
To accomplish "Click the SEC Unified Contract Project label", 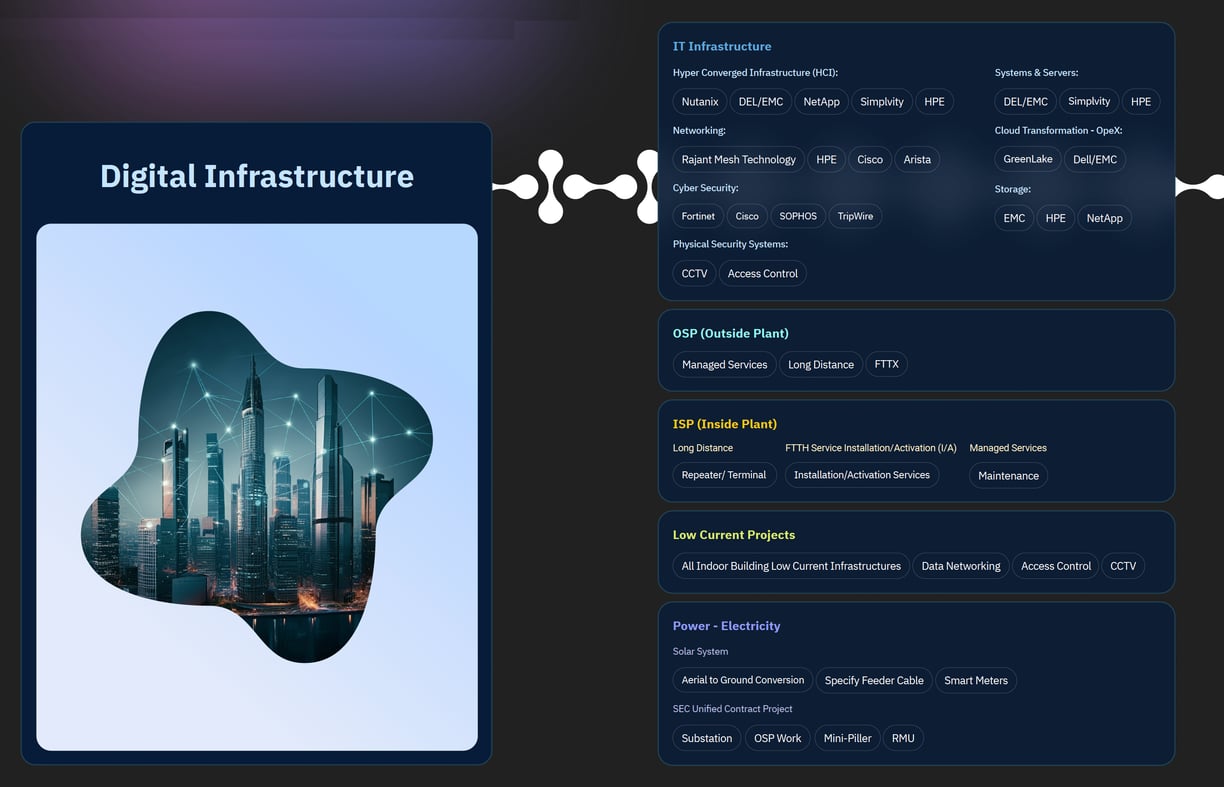I will 732,709.
